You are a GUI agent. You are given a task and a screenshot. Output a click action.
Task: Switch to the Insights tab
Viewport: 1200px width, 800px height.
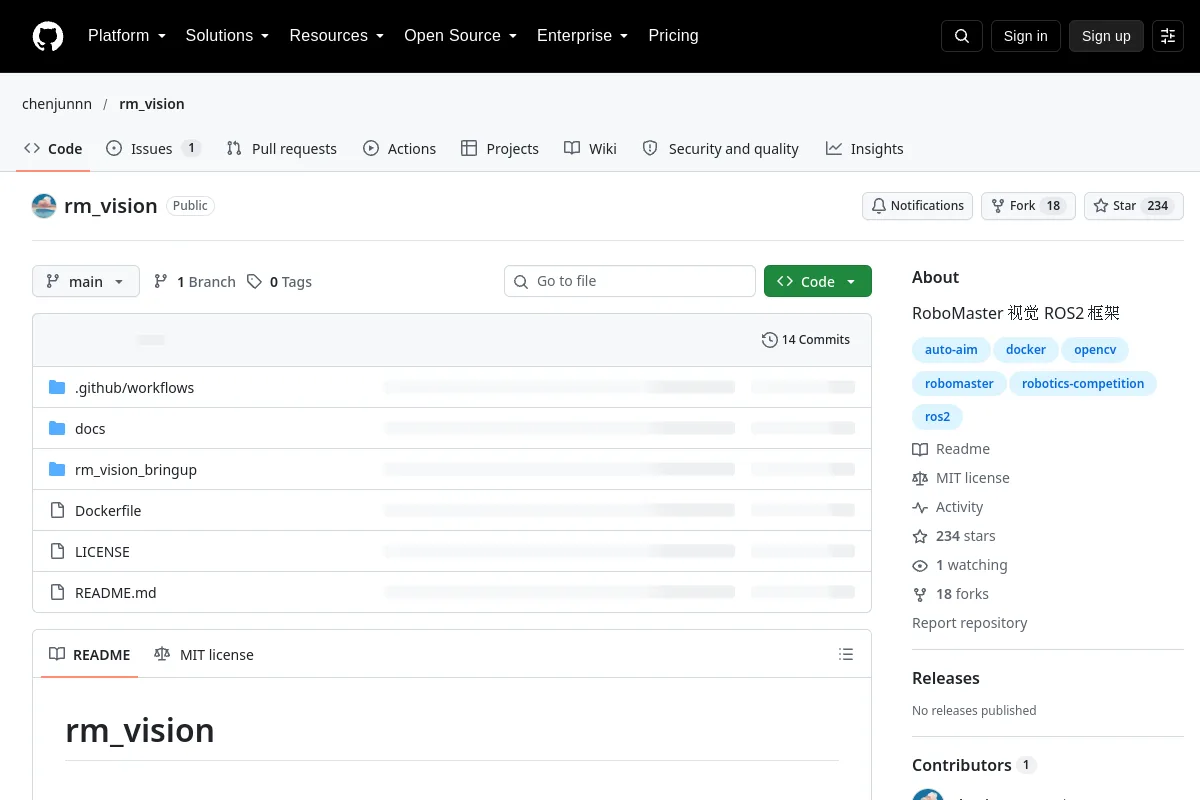(865, 148)
